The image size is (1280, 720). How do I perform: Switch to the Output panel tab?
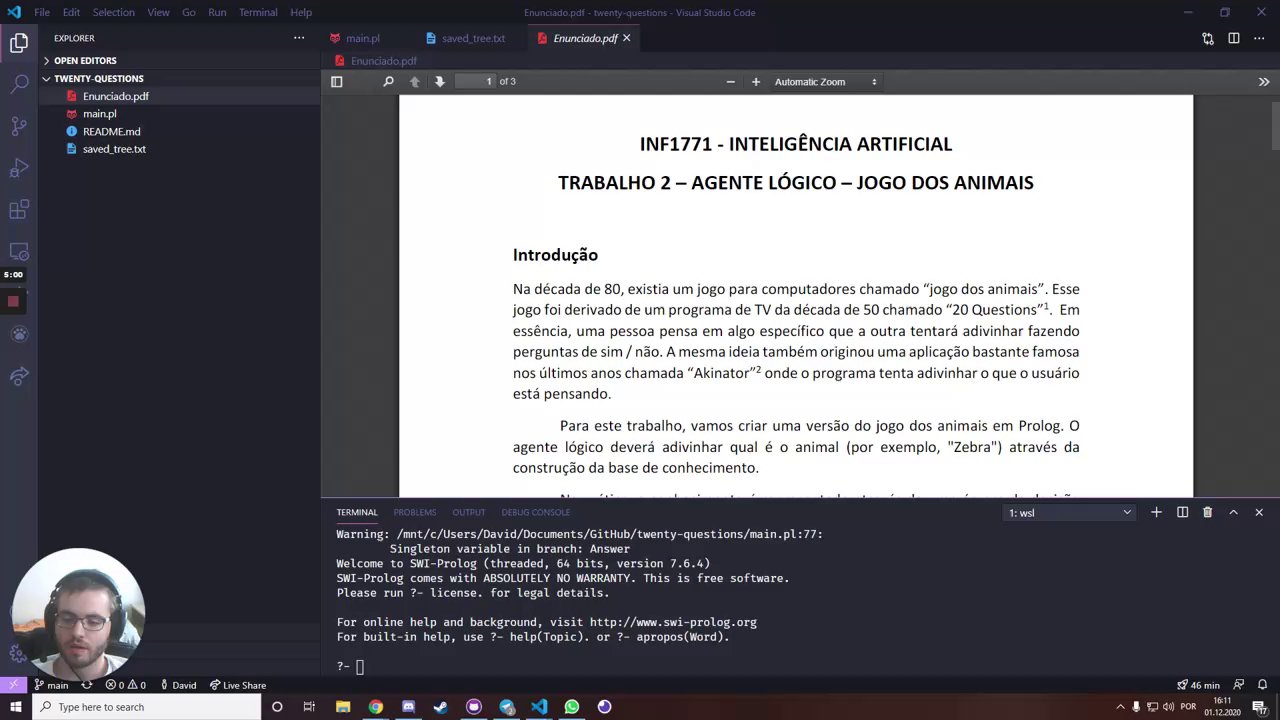point(469,513)
